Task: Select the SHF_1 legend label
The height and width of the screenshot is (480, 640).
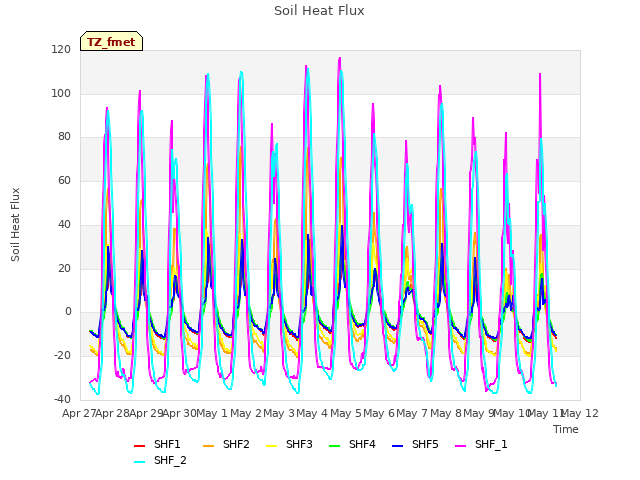Action: pos(491,444)
